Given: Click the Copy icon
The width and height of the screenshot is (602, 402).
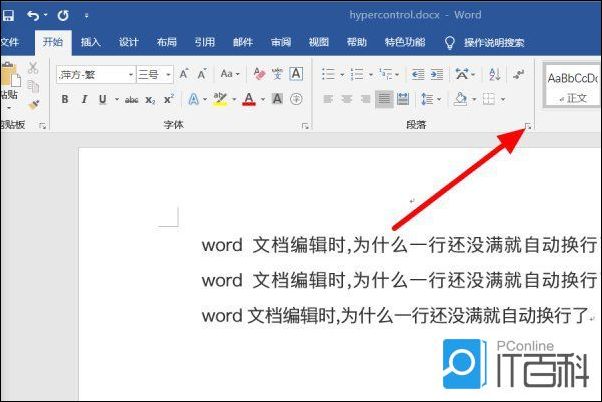Looking at the screenshot, I should (x=33, y=86).
